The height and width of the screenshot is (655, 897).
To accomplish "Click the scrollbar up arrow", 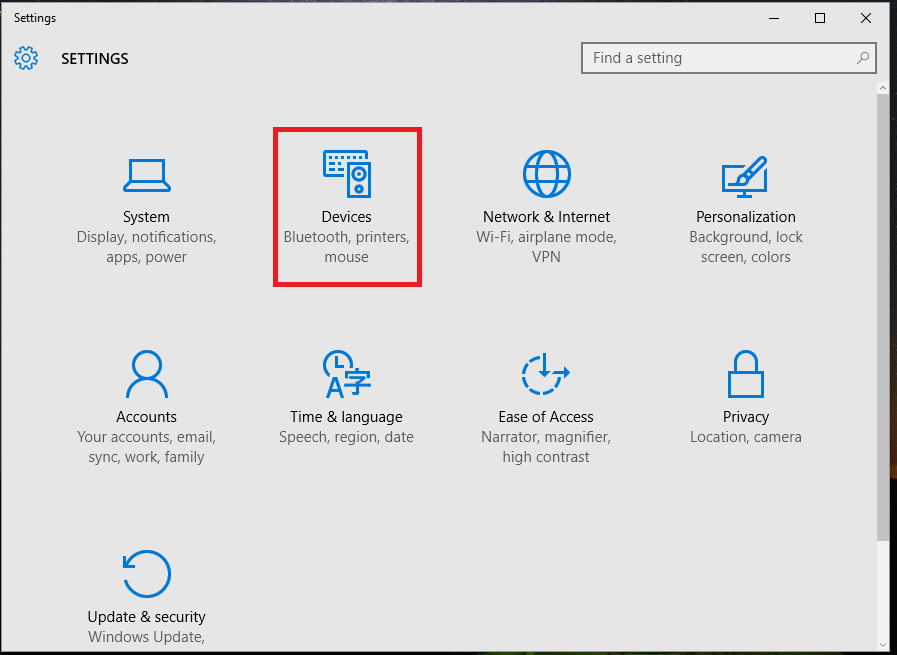I will (x=883, y=88).
